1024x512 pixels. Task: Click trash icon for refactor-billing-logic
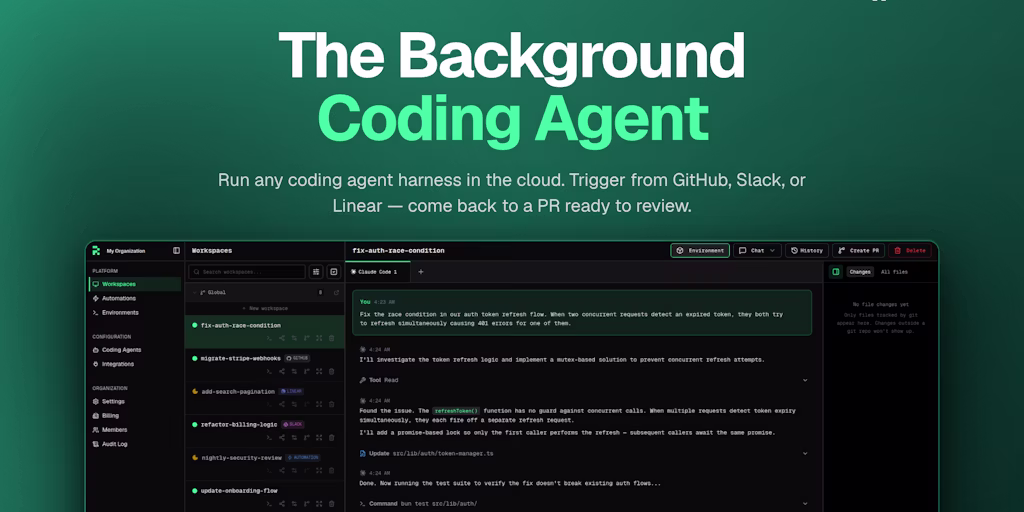pos(331,438)
